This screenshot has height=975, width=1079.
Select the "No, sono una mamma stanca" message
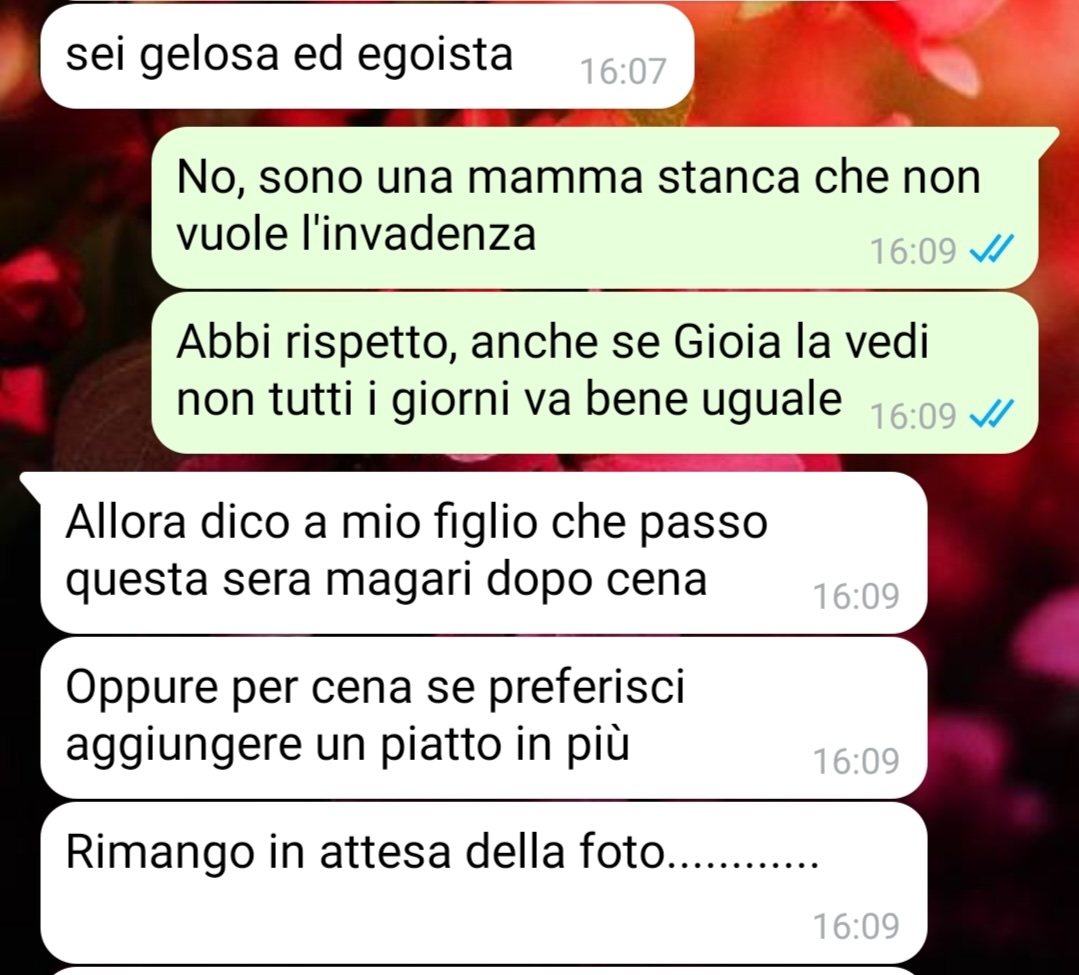(x=595, y=207)
